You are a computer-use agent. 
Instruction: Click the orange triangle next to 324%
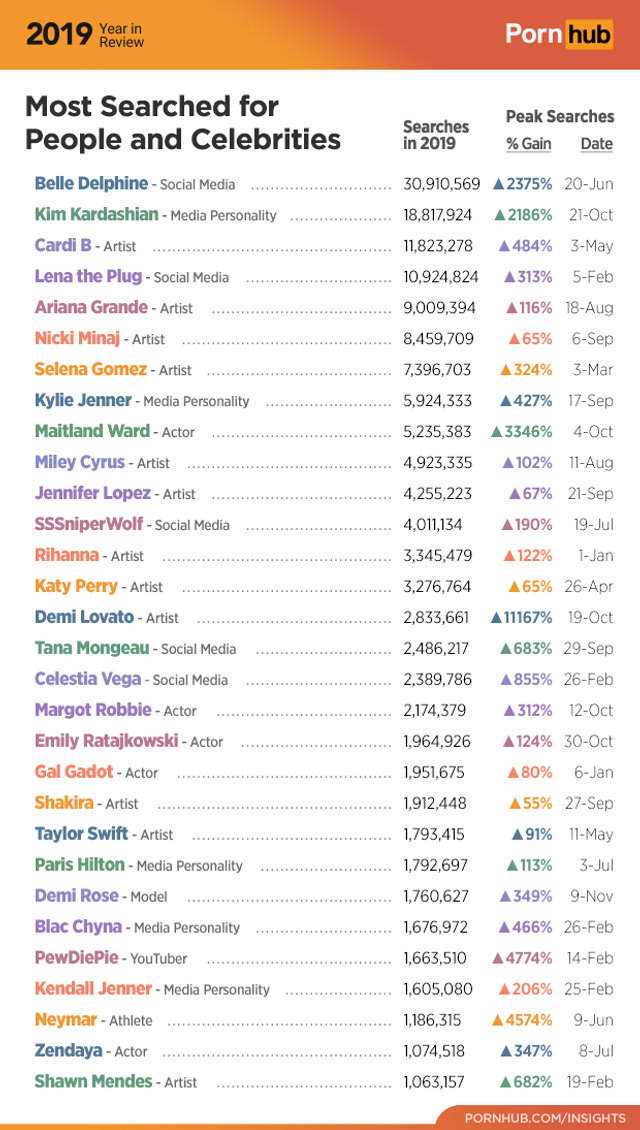(505, 370)
